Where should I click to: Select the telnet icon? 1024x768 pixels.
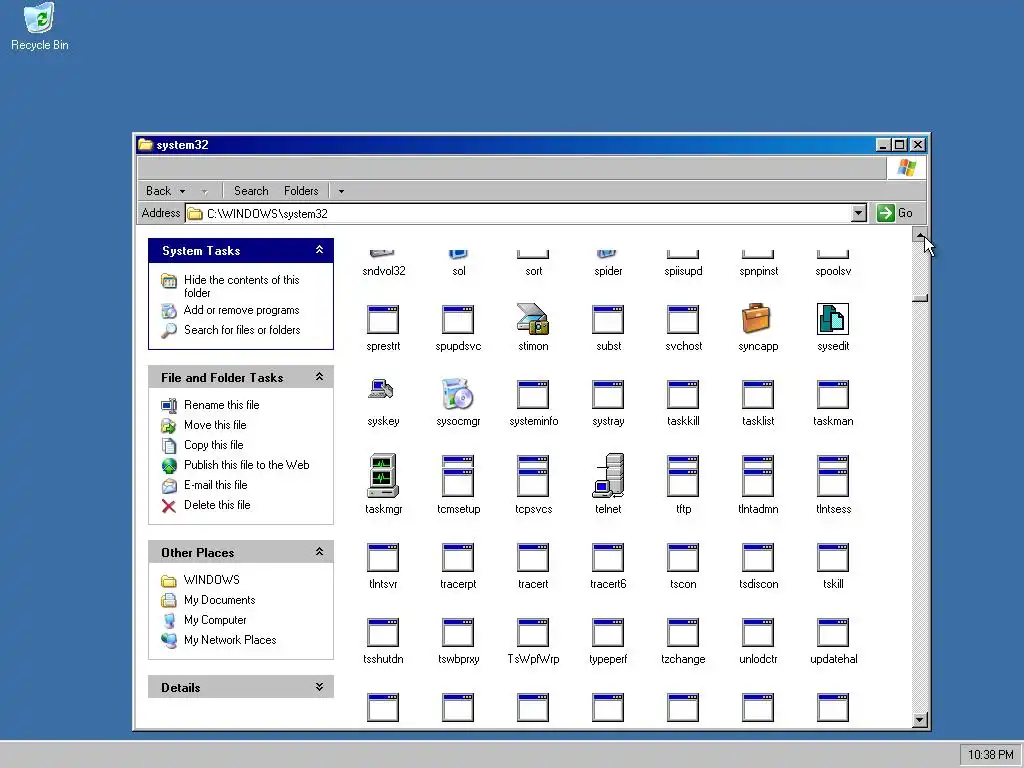608,476
